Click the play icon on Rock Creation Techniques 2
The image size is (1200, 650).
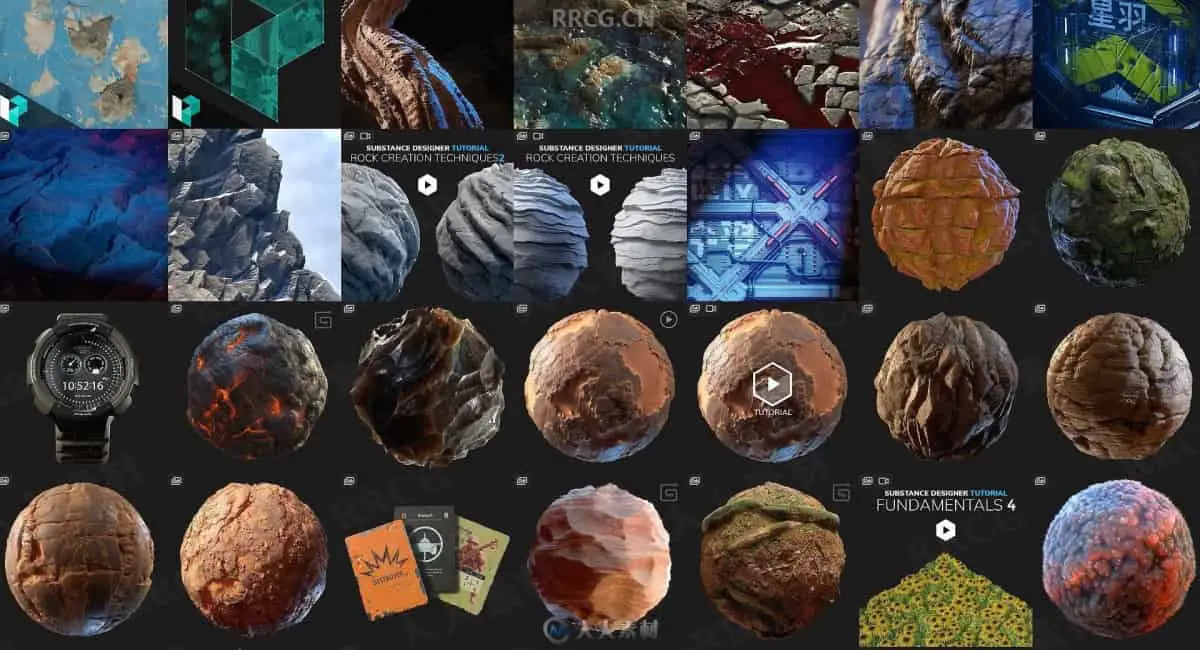[x=427, y=185]
